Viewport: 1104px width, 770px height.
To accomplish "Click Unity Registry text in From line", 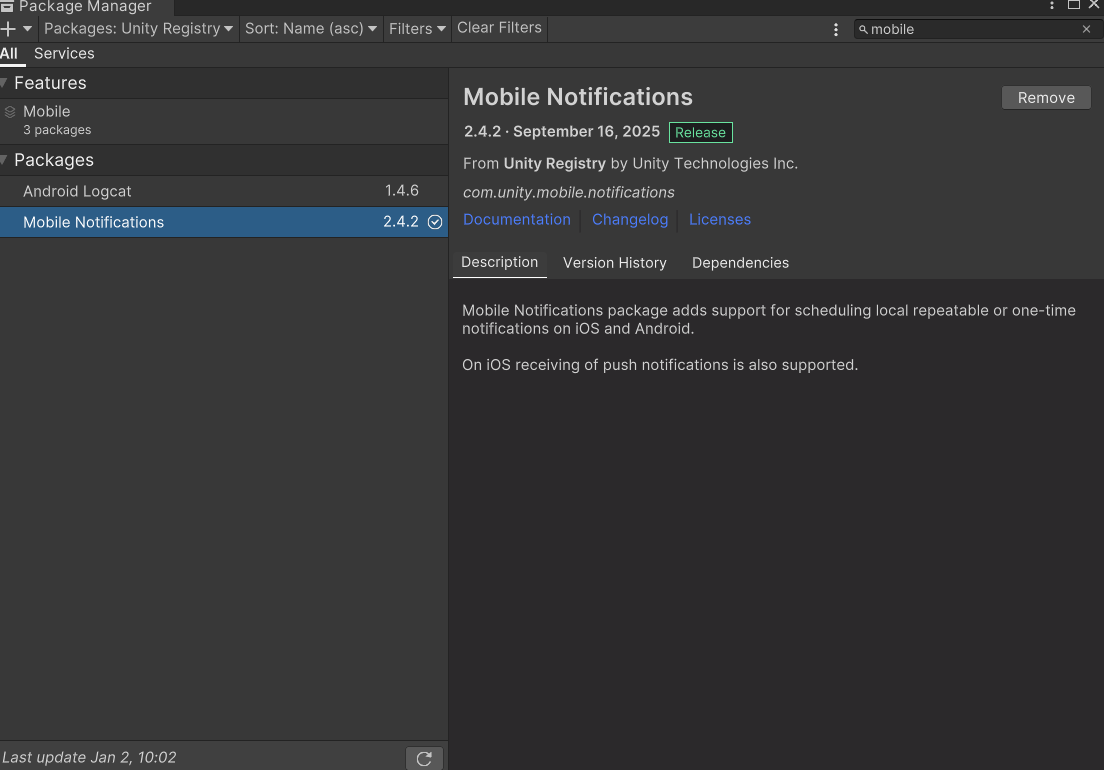I will [555, 163].
